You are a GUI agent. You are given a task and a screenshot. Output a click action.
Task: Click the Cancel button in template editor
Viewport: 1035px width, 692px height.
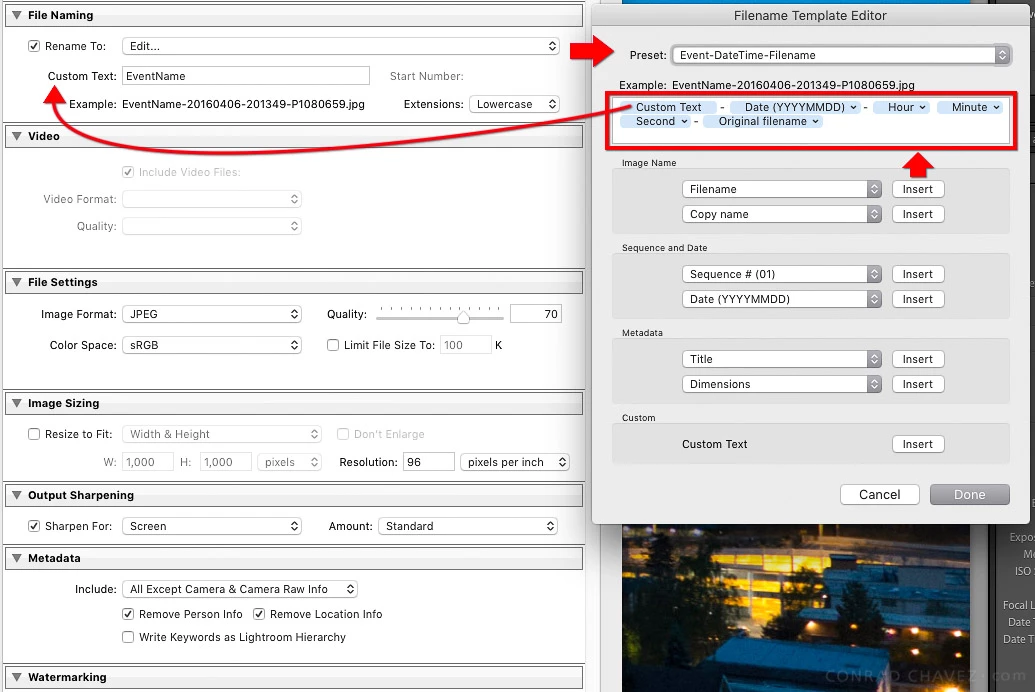[879, 495]
